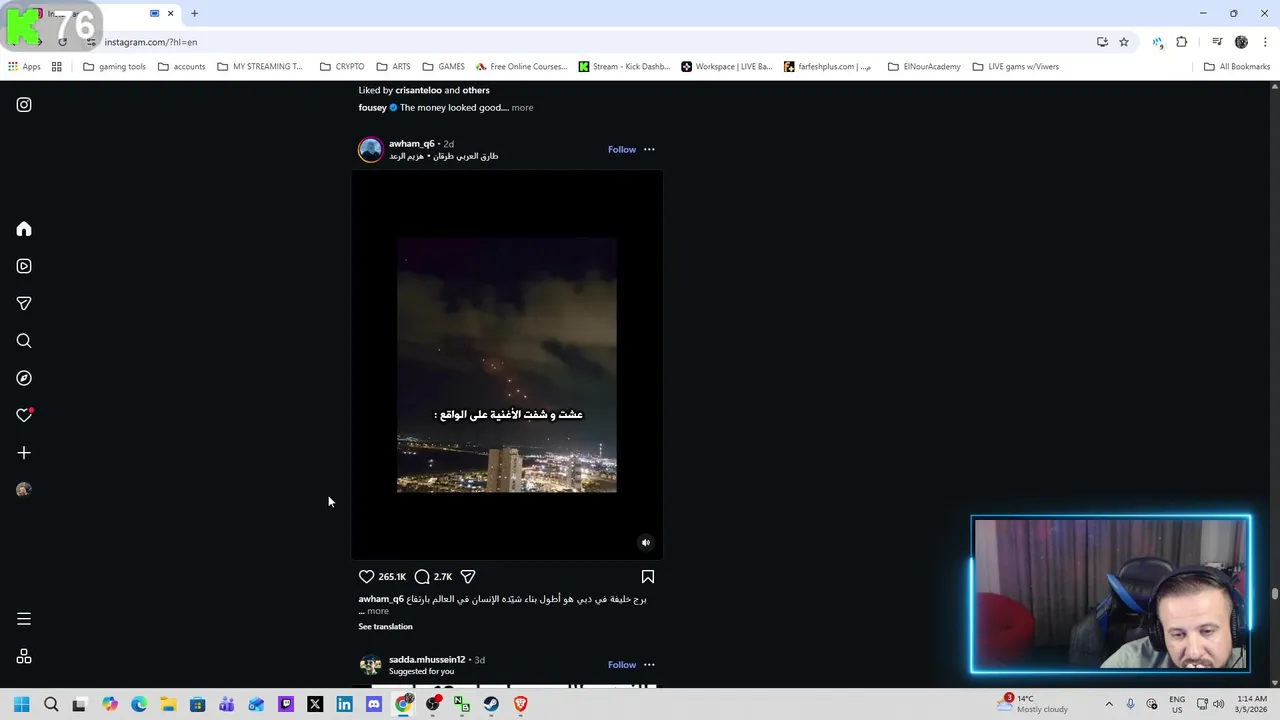Open Messages paper-plane icon in sidebar
This screenshot has width=1280, height=720.
pos(24,303)
